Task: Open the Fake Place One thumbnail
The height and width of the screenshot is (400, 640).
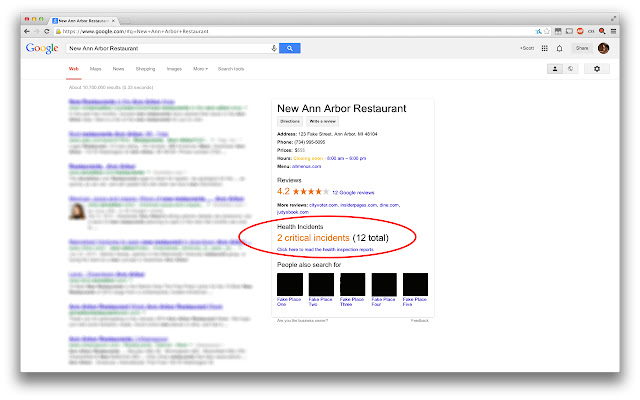Action: (290, 284)
